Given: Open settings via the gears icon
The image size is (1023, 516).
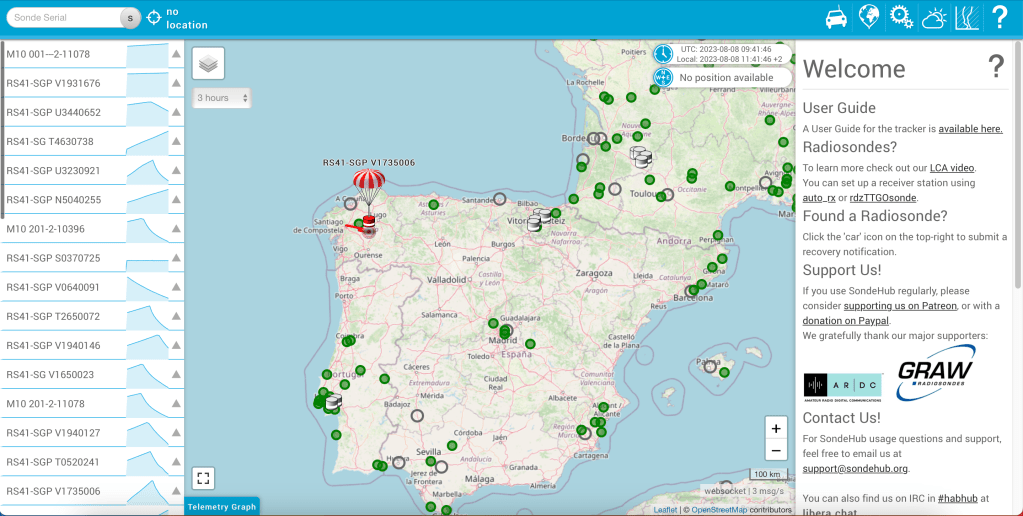Looking at the screenshot, I should [902, 17].
